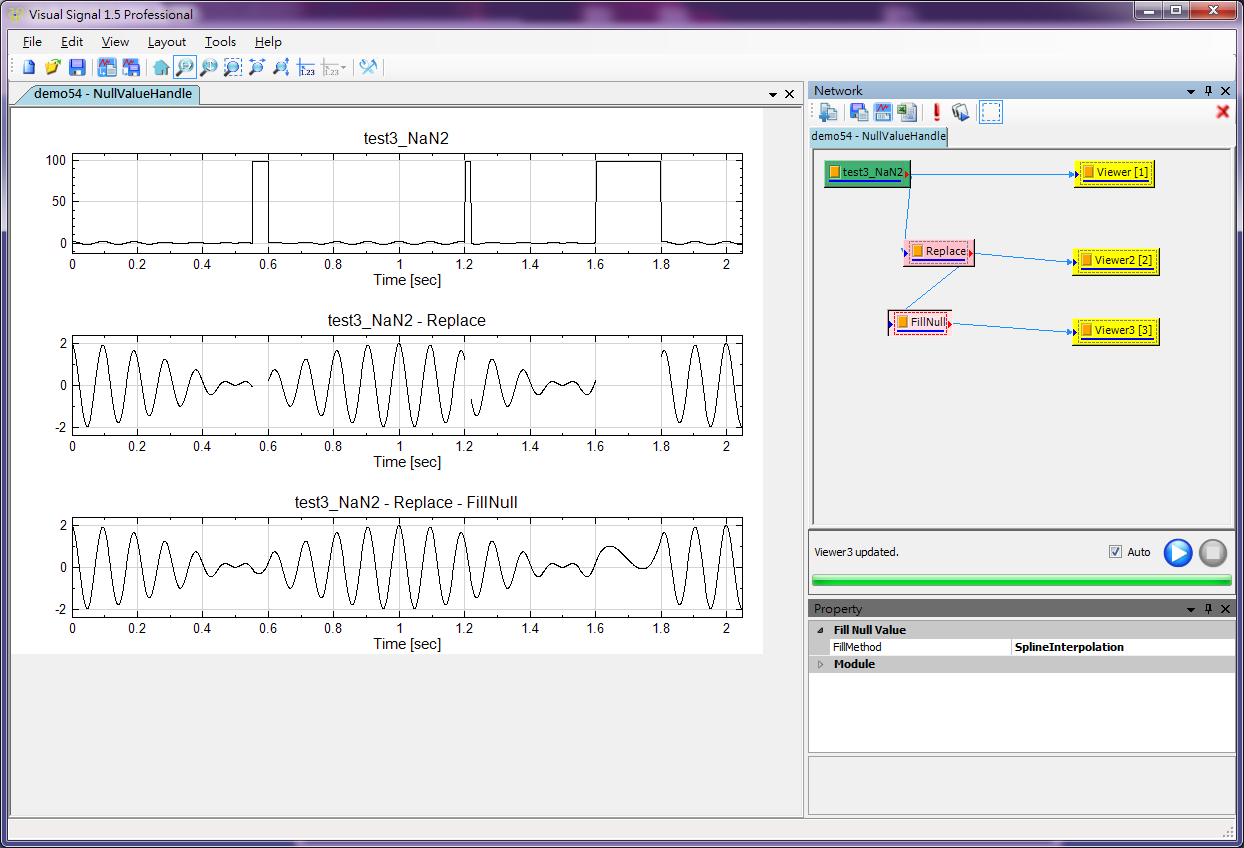Click the SplineInterpolation FillMethod value
This screenshot has width=1244, height=848.
(x=1123, y=647)
